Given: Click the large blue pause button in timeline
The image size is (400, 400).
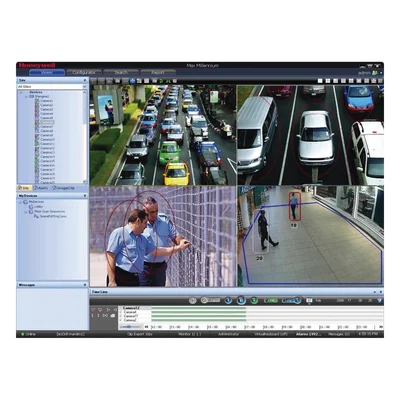Looking at the screenshot, I should tap(241, 300).
